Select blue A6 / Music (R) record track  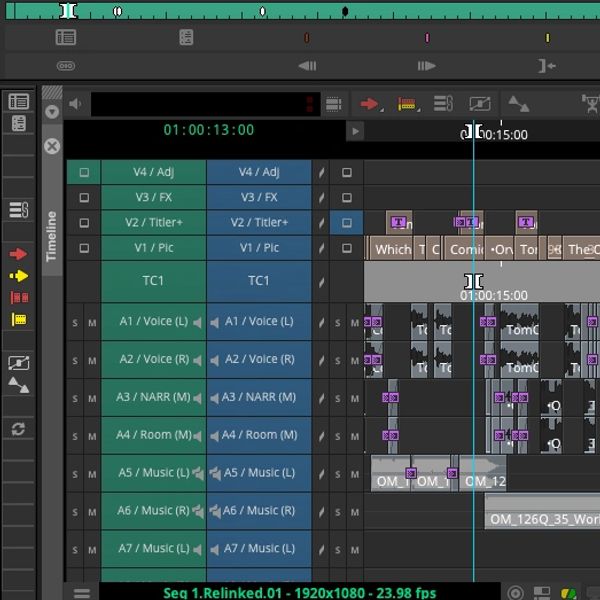point(259,511)
